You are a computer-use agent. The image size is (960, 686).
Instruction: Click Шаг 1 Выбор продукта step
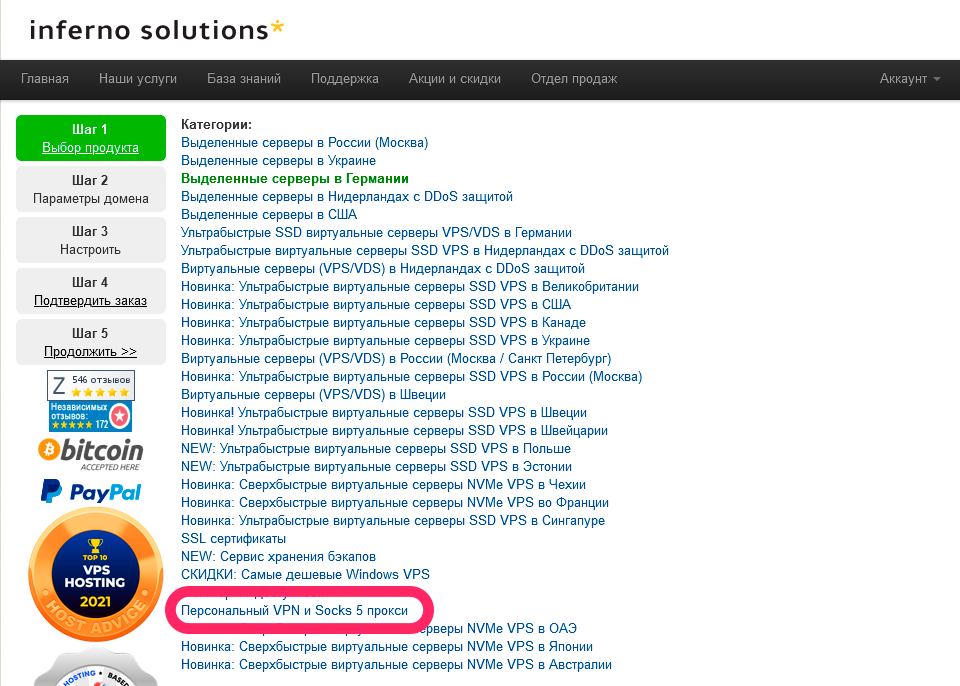point(91,138)
